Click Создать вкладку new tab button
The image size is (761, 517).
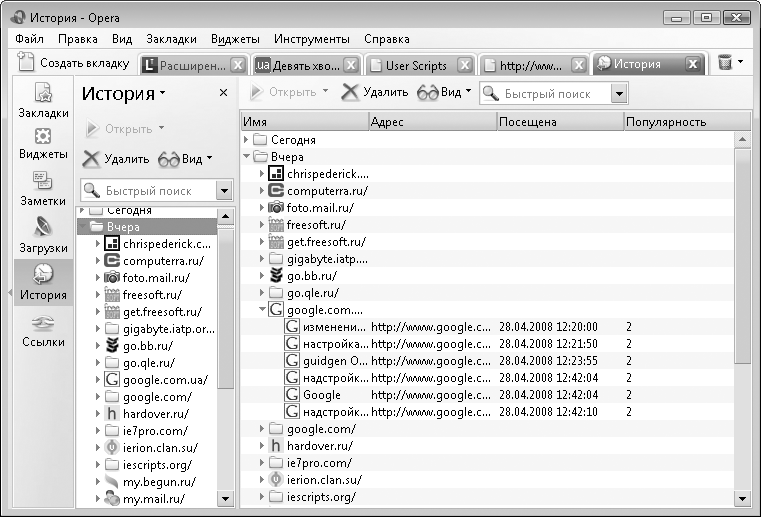pyautogui.click(x=74, y=63)
